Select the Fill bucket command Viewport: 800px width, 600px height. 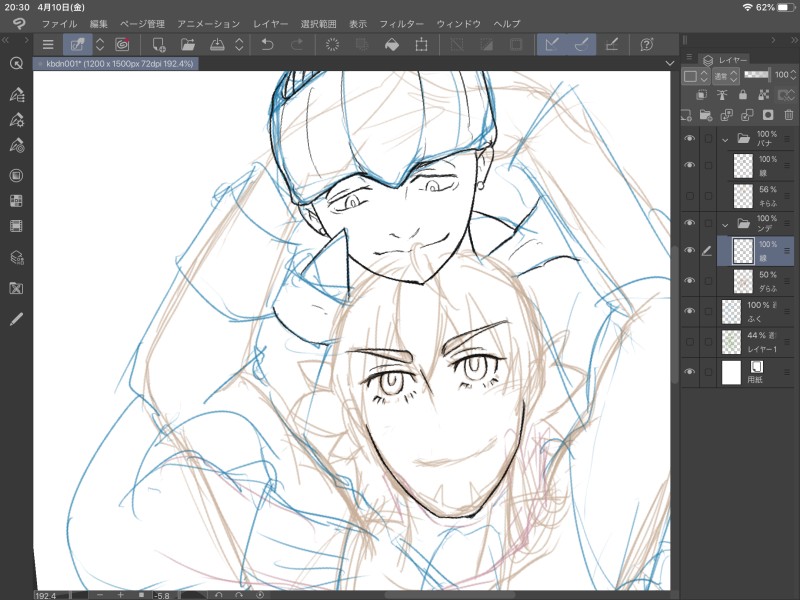pos(392,45)
